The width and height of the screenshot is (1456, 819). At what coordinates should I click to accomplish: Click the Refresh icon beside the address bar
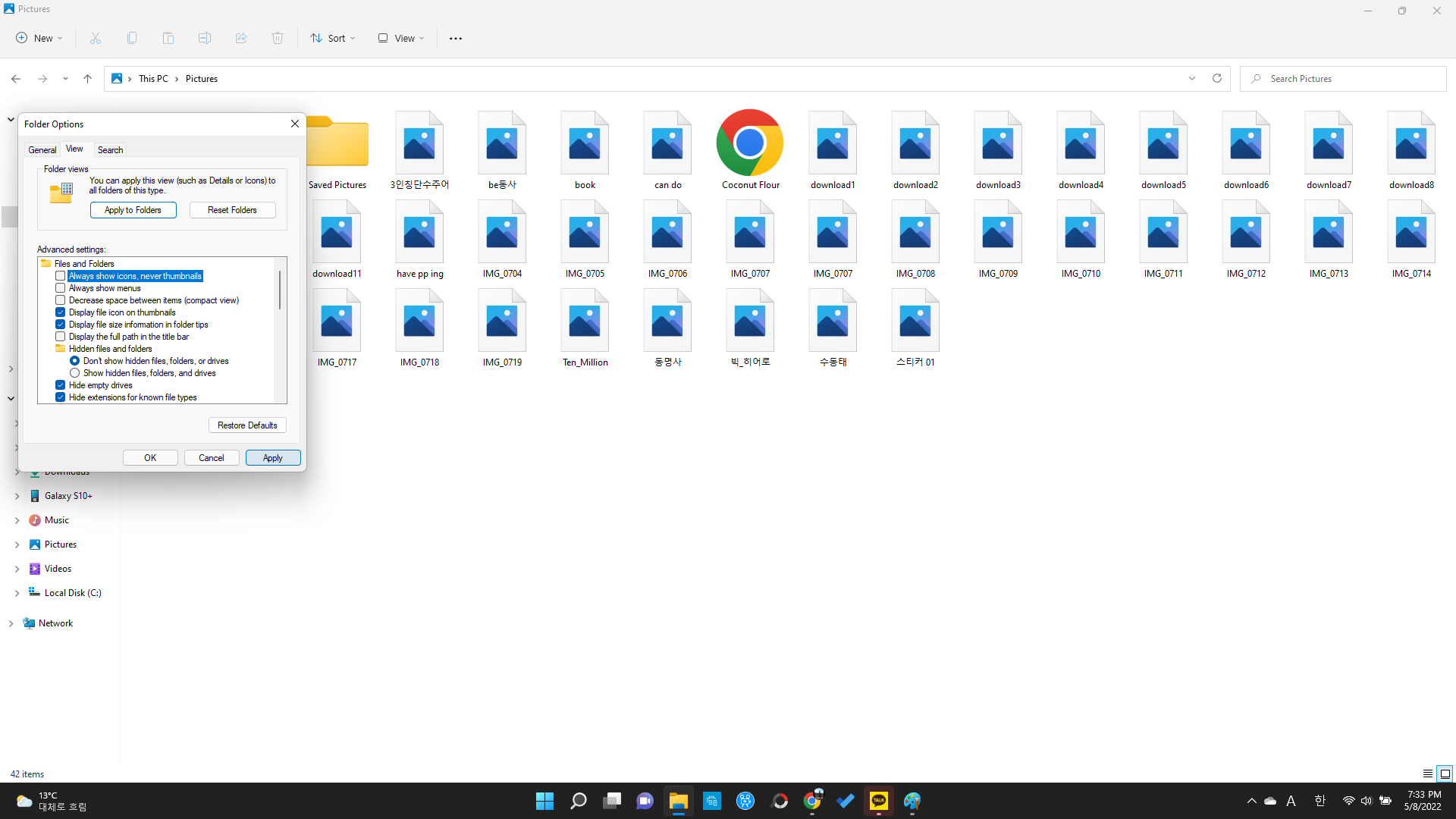click(x=1217, y=78)
